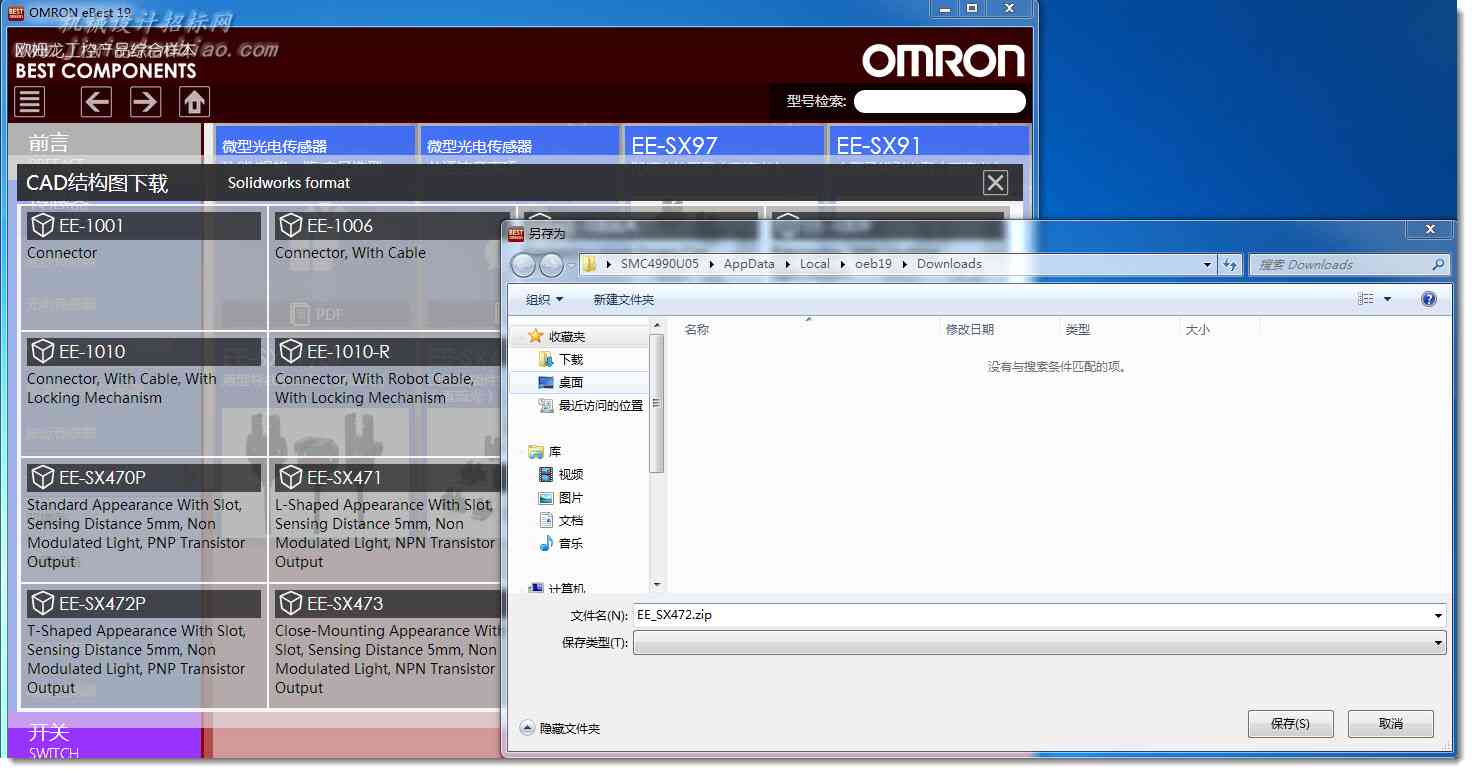
Task: Click the 文件名 field containing EE_SX472.zip
Action: point(1040,615)
